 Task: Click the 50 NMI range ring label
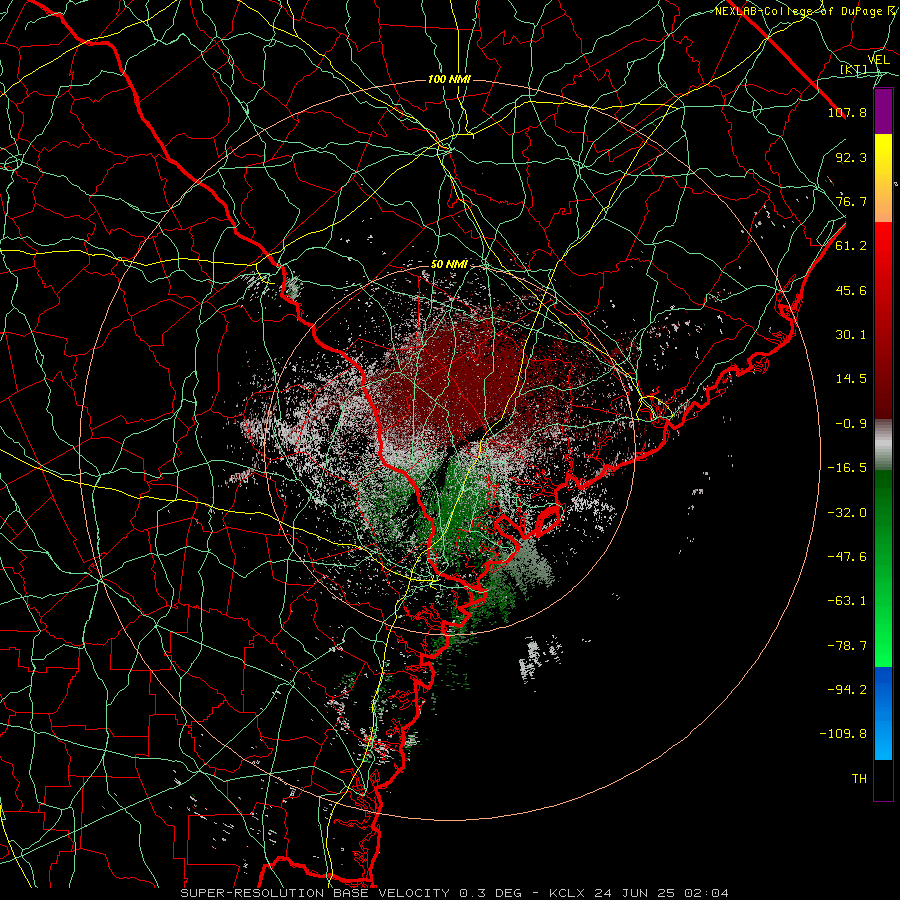tap(449, 265)
